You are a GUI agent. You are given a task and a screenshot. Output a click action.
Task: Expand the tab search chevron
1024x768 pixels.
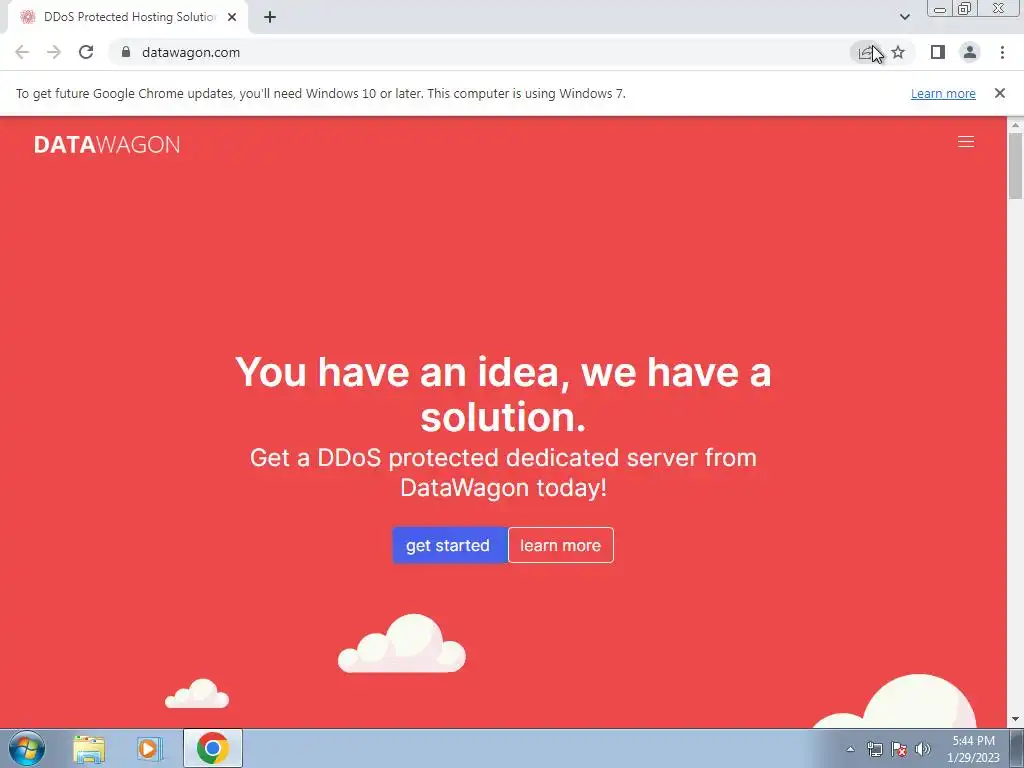[x=904, y=17]
